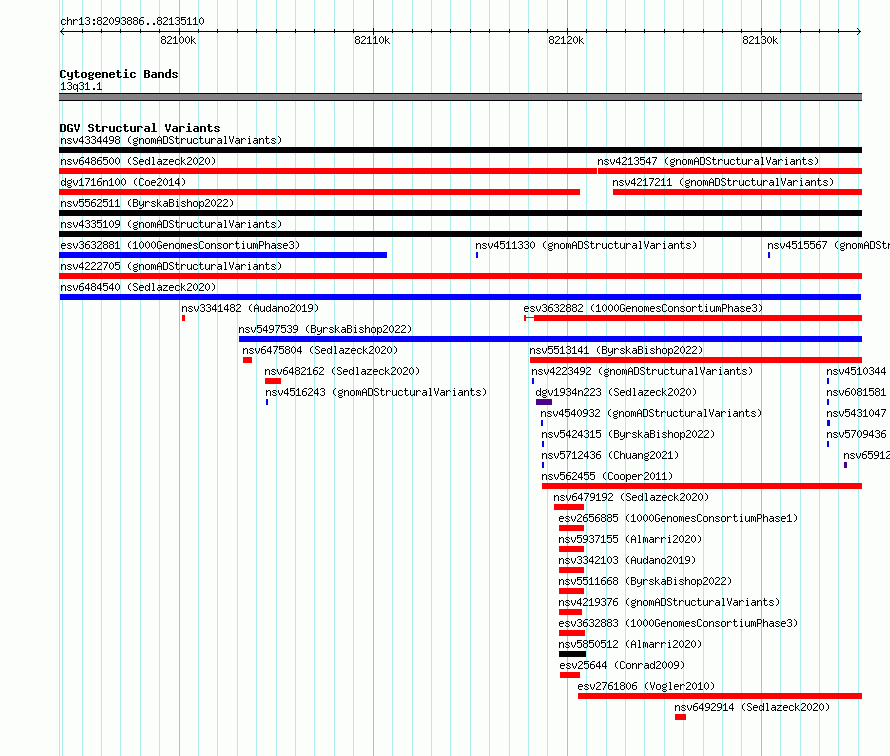Select the nsv5850512 black variant bar

point(572,654)
